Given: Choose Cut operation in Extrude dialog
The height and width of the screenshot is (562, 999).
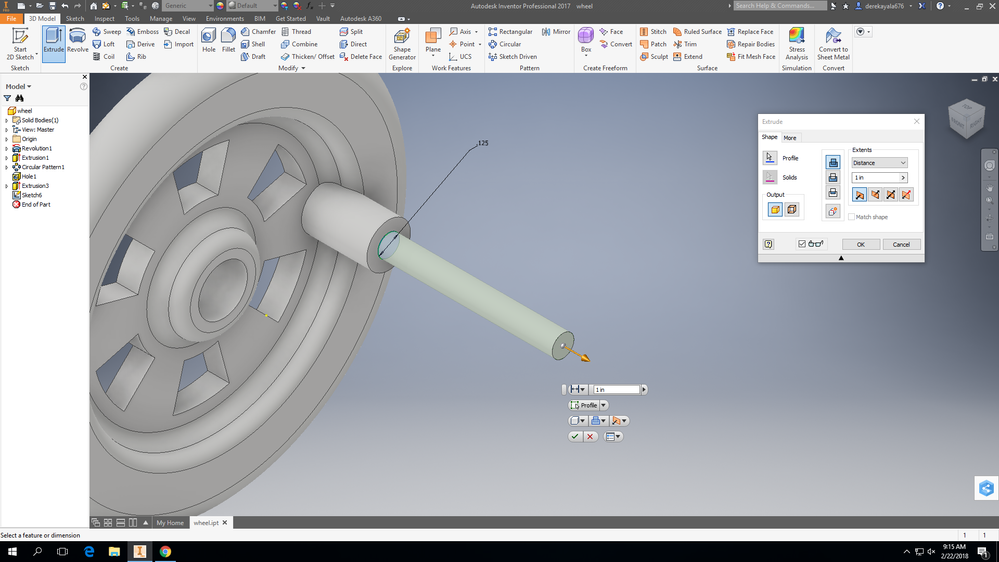Looking at the screenshot, I should [x=833, y=177].
